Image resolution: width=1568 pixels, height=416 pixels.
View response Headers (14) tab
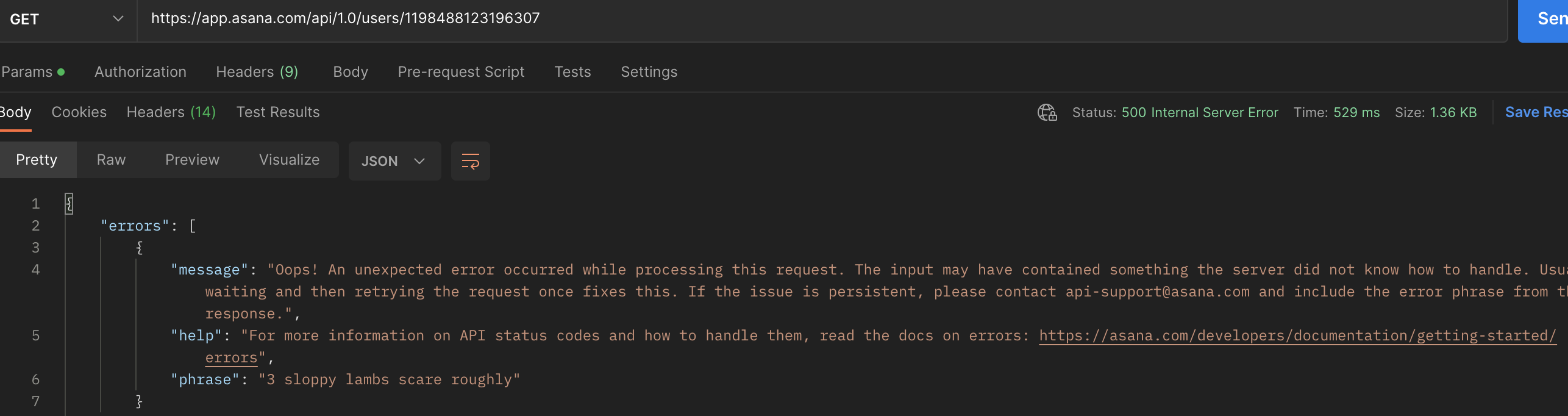pyautogui.click(x=171, y=112)
